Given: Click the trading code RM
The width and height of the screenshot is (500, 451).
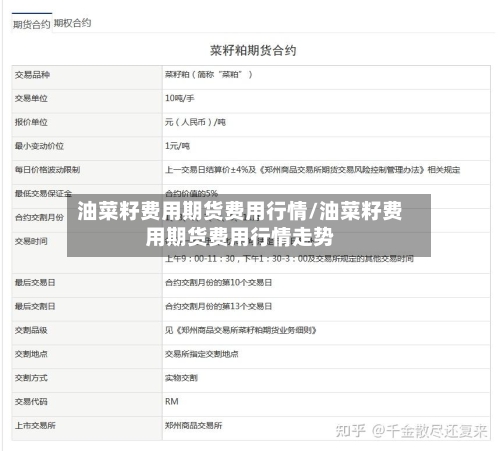Looking at the screenshot, I should click(x=172, y=401).
